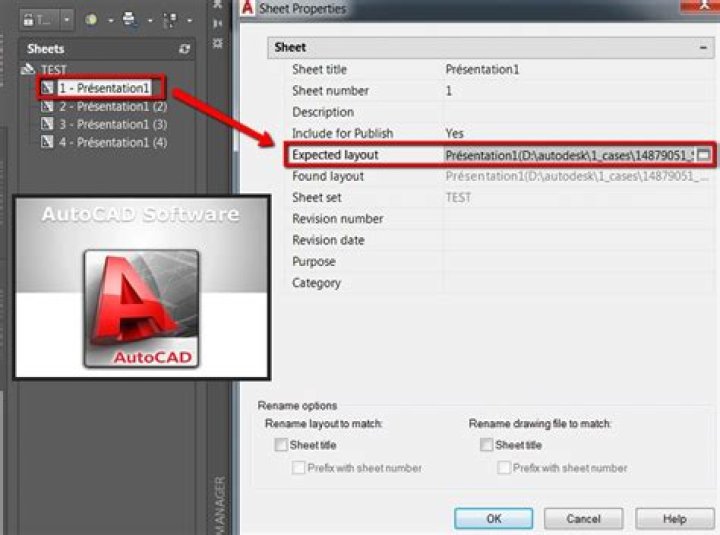This screenshot has height=535, width=720.
Task: Open the sheet set lock control
Action: (39, 20)
